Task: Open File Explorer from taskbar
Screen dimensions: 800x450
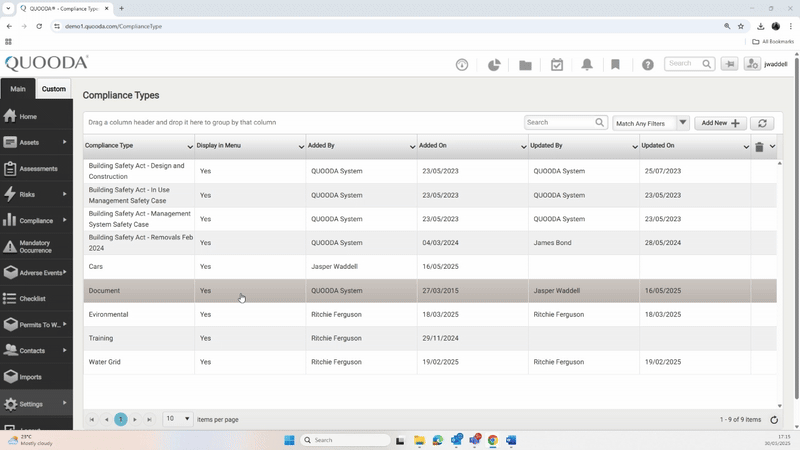Action: (419, 440)
